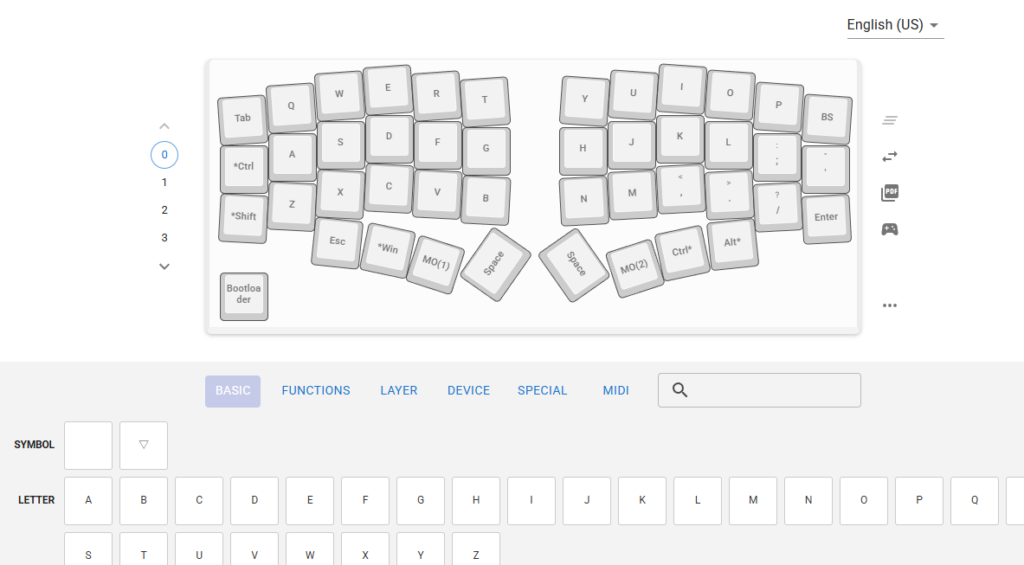Switch to the FUNCTIONS tab
Viewport: 1024px width, 565px height.
pos(316,391)
